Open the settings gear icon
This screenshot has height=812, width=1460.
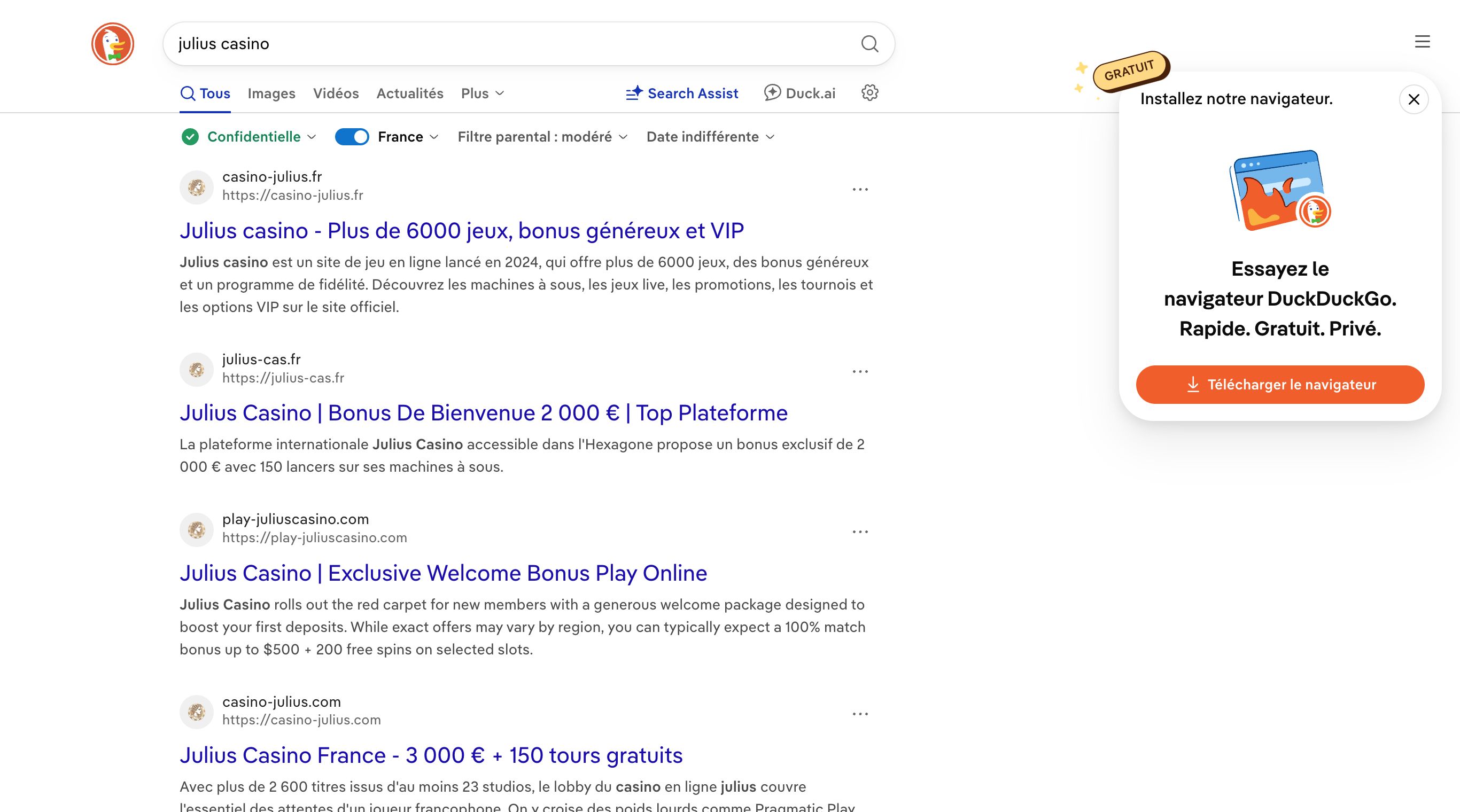point(870,92)
